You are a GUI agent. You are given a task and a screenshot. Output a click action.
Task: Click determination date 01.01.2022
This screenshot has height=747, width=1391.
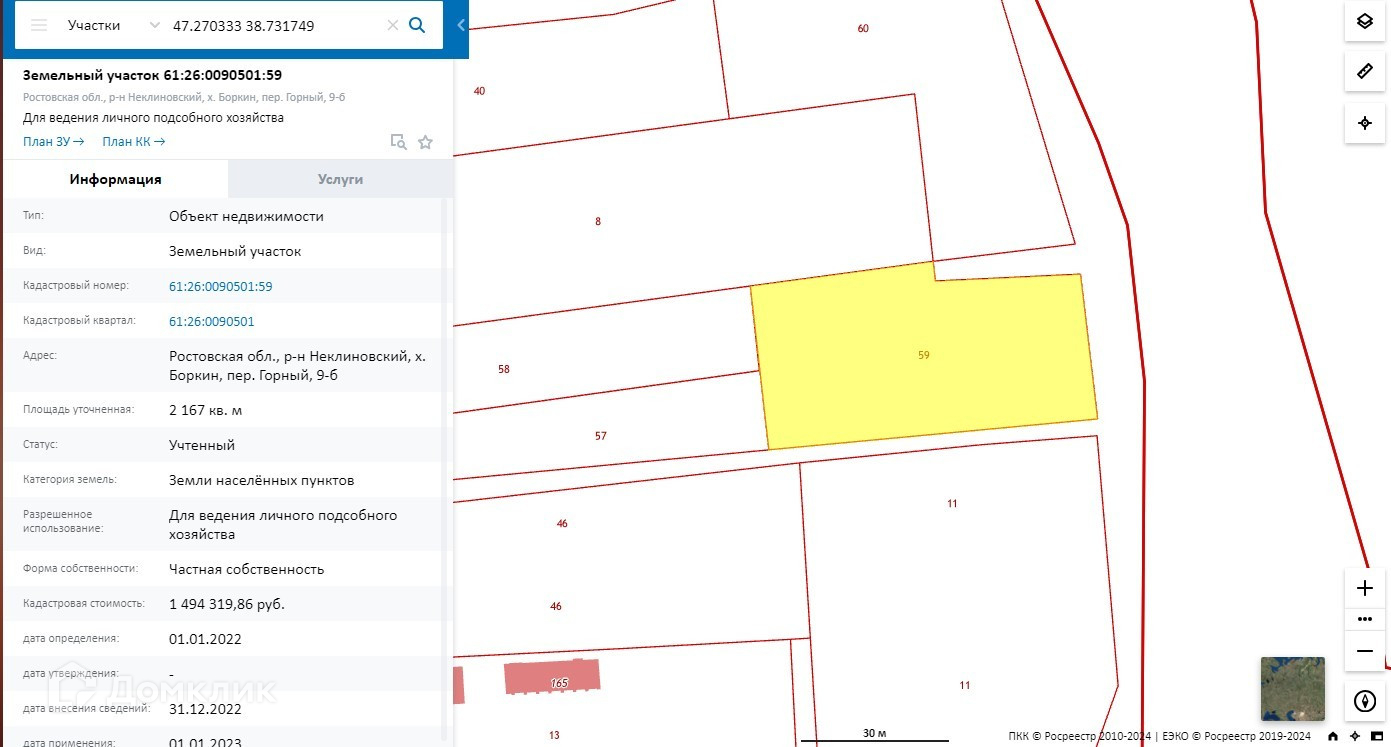coord(205,640)
